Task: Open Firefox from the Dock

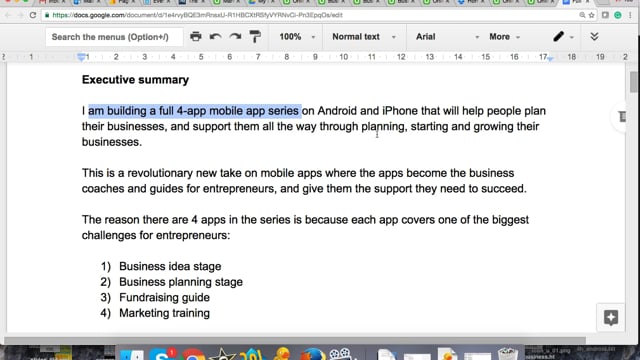Action: [x=313, y=353]
